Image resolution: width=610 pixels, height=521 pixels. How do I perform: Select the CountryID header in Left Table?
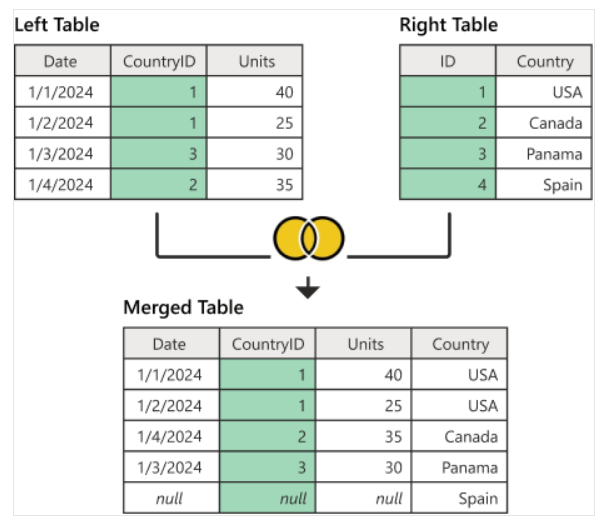point(159,61)
